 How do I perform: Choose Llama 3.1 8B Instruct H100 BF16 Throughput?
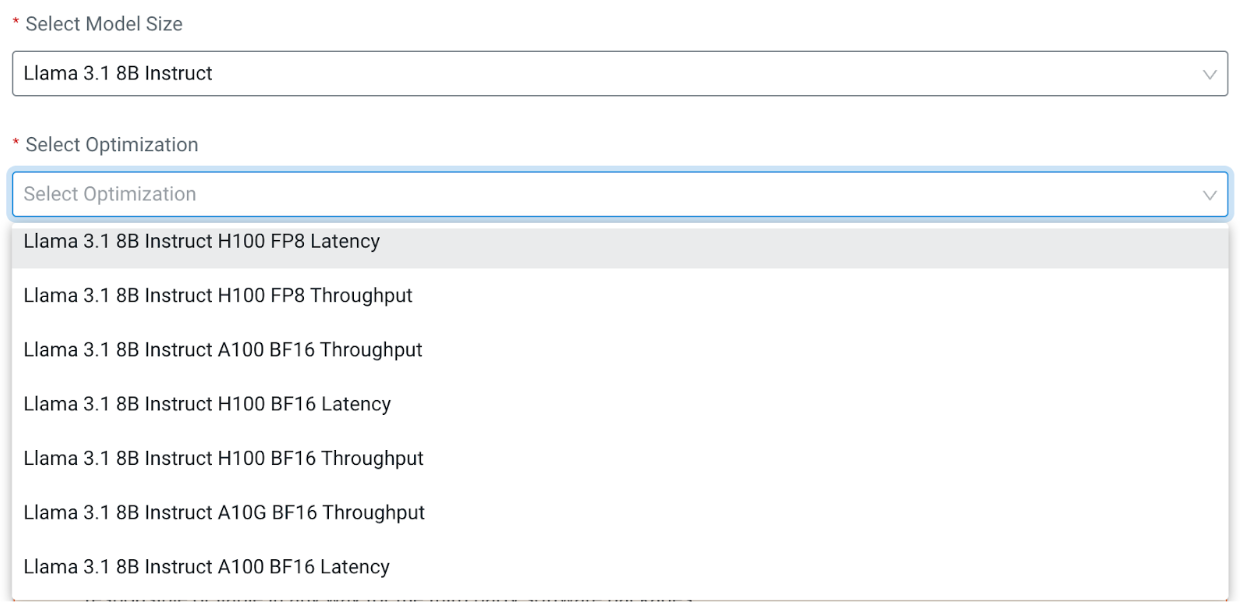point(223,458)
